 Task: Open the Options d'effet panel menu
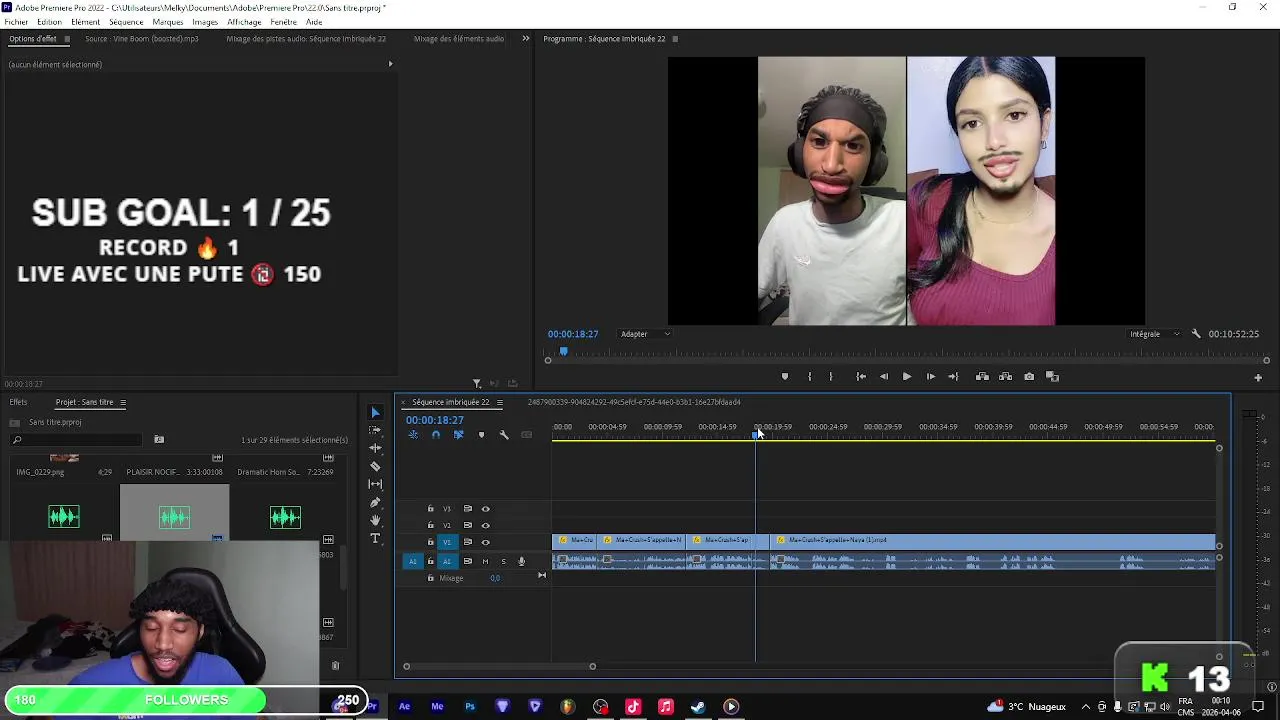pyautogui.click(x=67, y=39)
